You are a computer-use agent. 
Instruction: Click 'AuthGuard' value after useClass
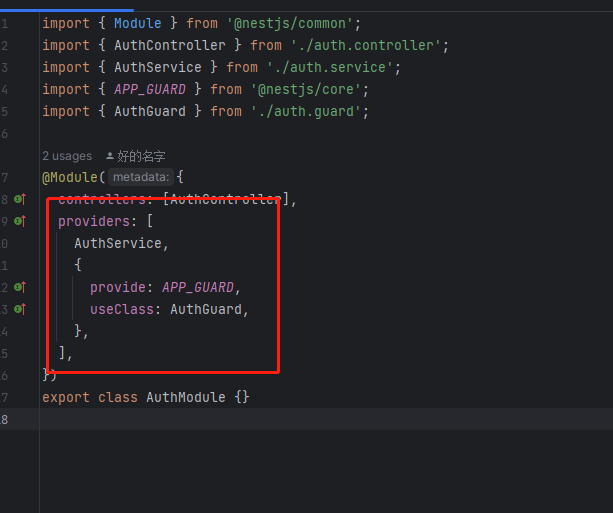[x=206, y=310]
